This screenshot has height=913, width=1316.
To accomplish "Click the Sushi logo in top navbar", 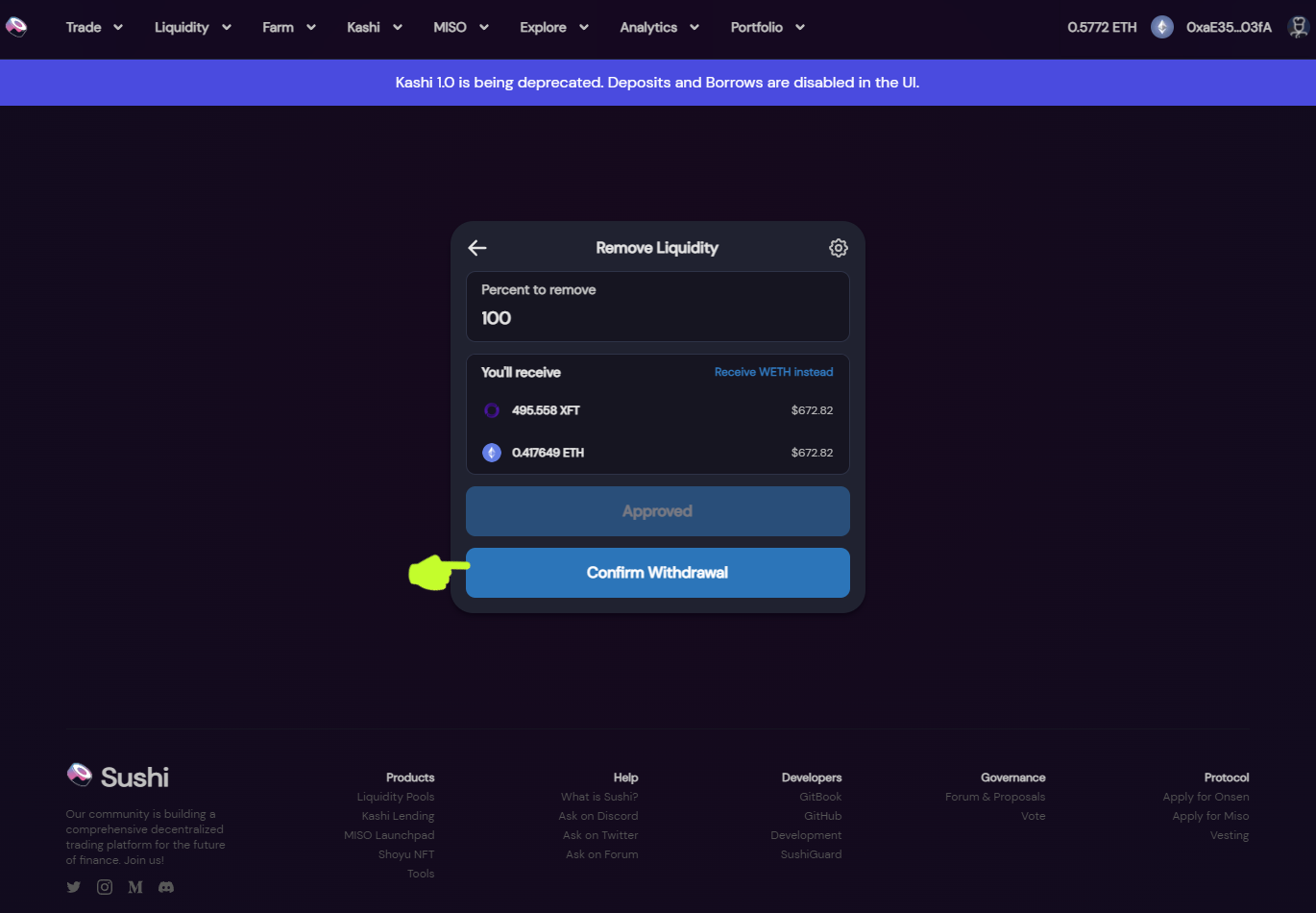I will pyautogui.click(x=16, y=27).
